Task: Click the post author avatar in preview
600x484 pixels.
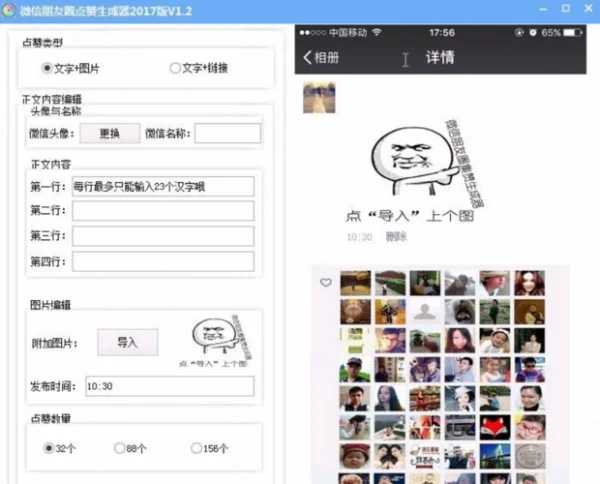Action: [319, 98]
